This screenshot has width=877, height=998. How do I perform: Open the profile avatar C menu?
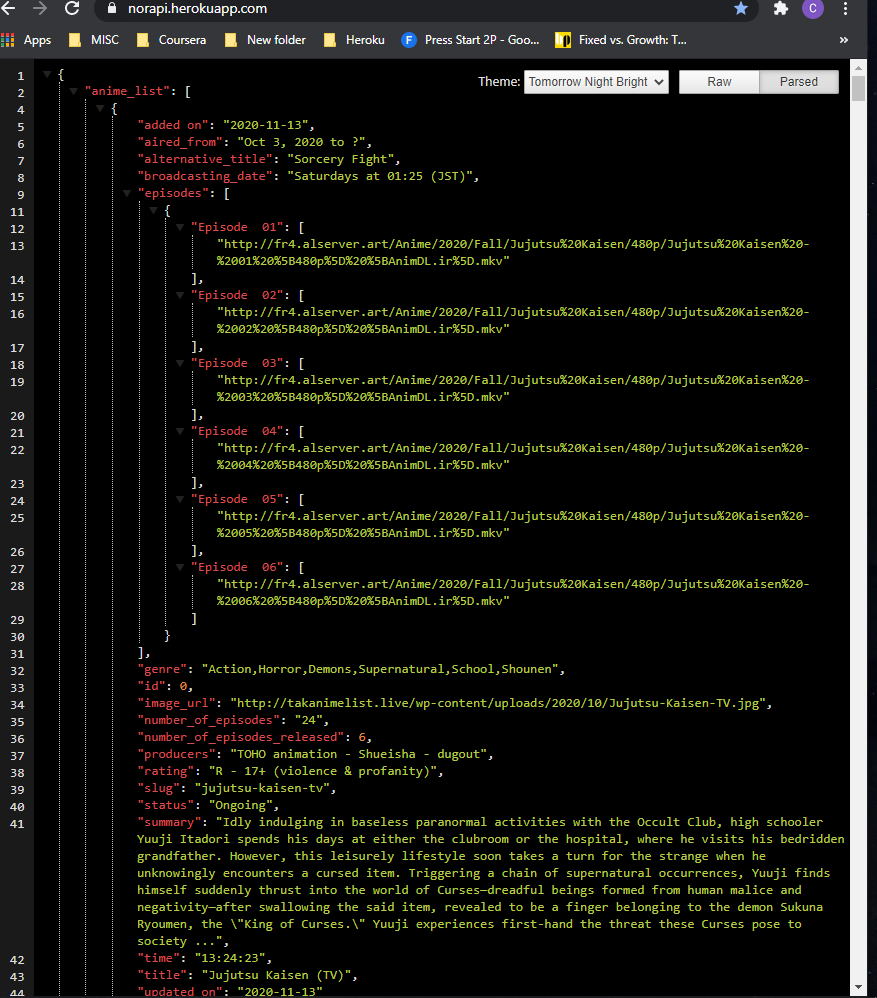(813, 8)
